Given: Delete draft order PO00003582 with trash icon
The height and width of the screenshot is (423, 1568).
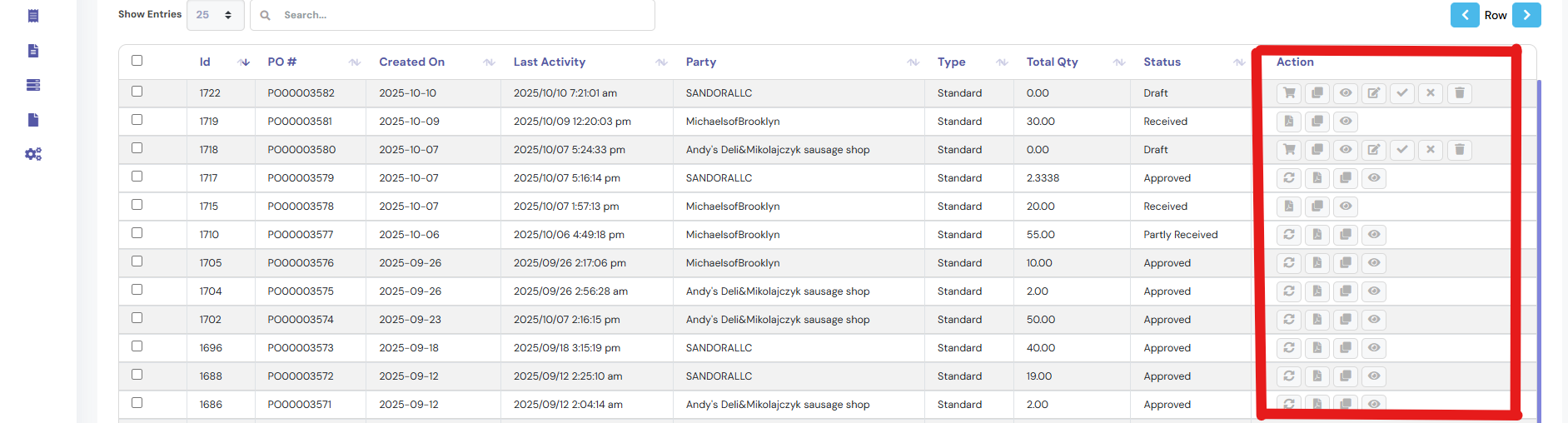Looking at the screenshot, I should (x=1459, y=93).
